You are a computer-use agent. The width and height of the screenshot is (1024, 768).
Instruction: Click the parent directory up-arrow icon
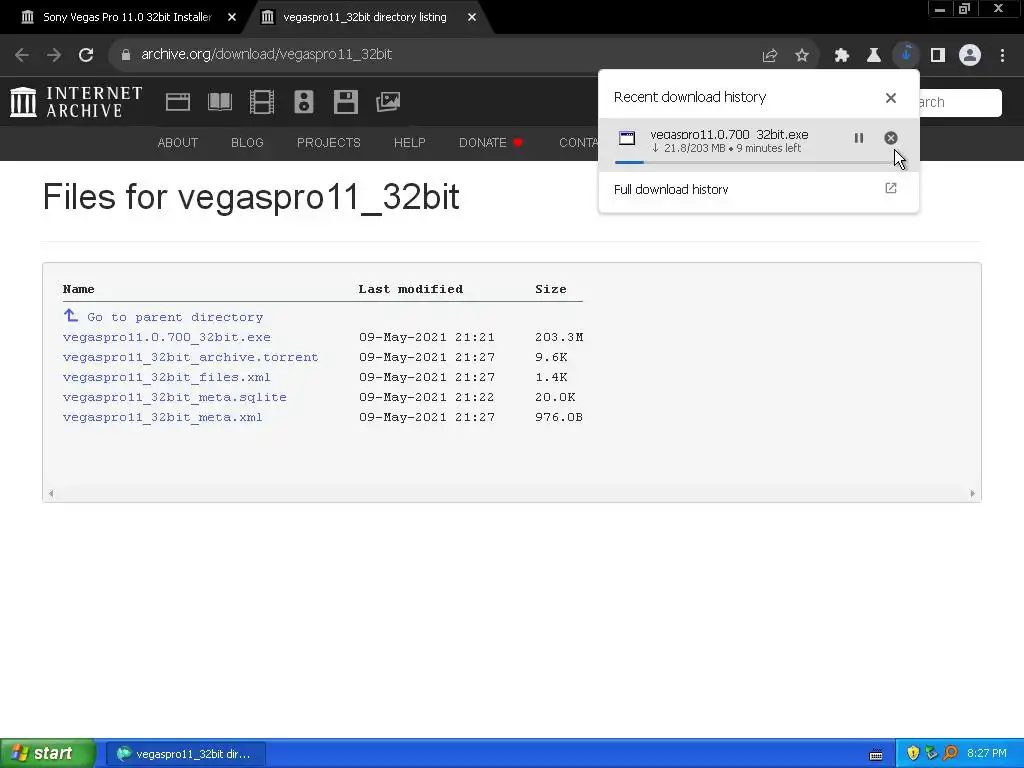point(71,315)
